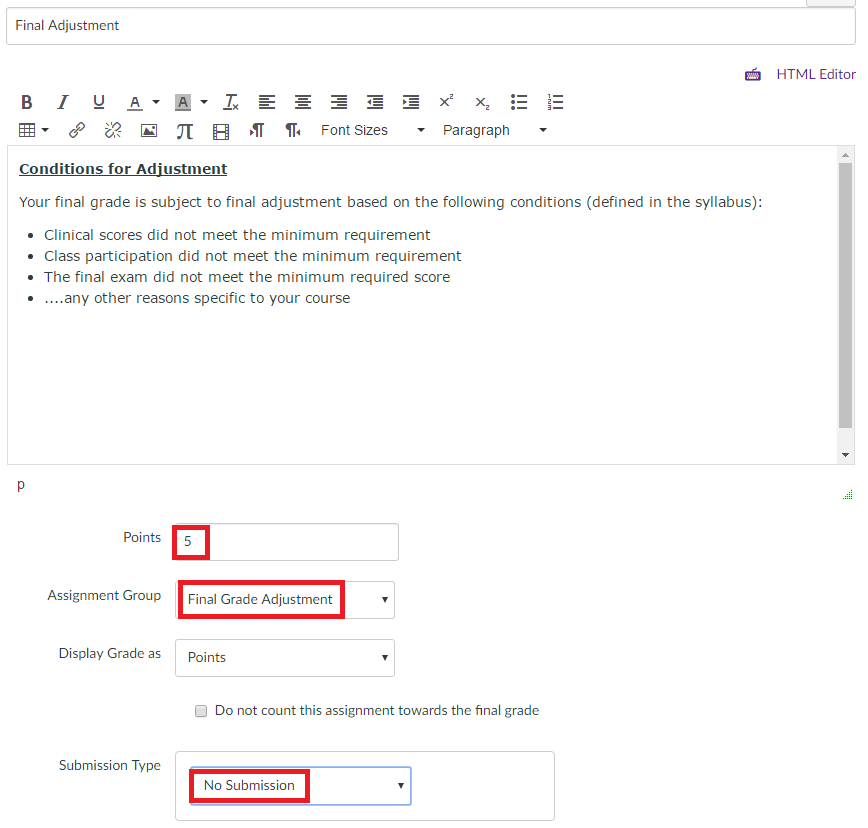Clear formatting from selected text
The width and height of the screenshot is (868, 828).
[x=231, y=102]
